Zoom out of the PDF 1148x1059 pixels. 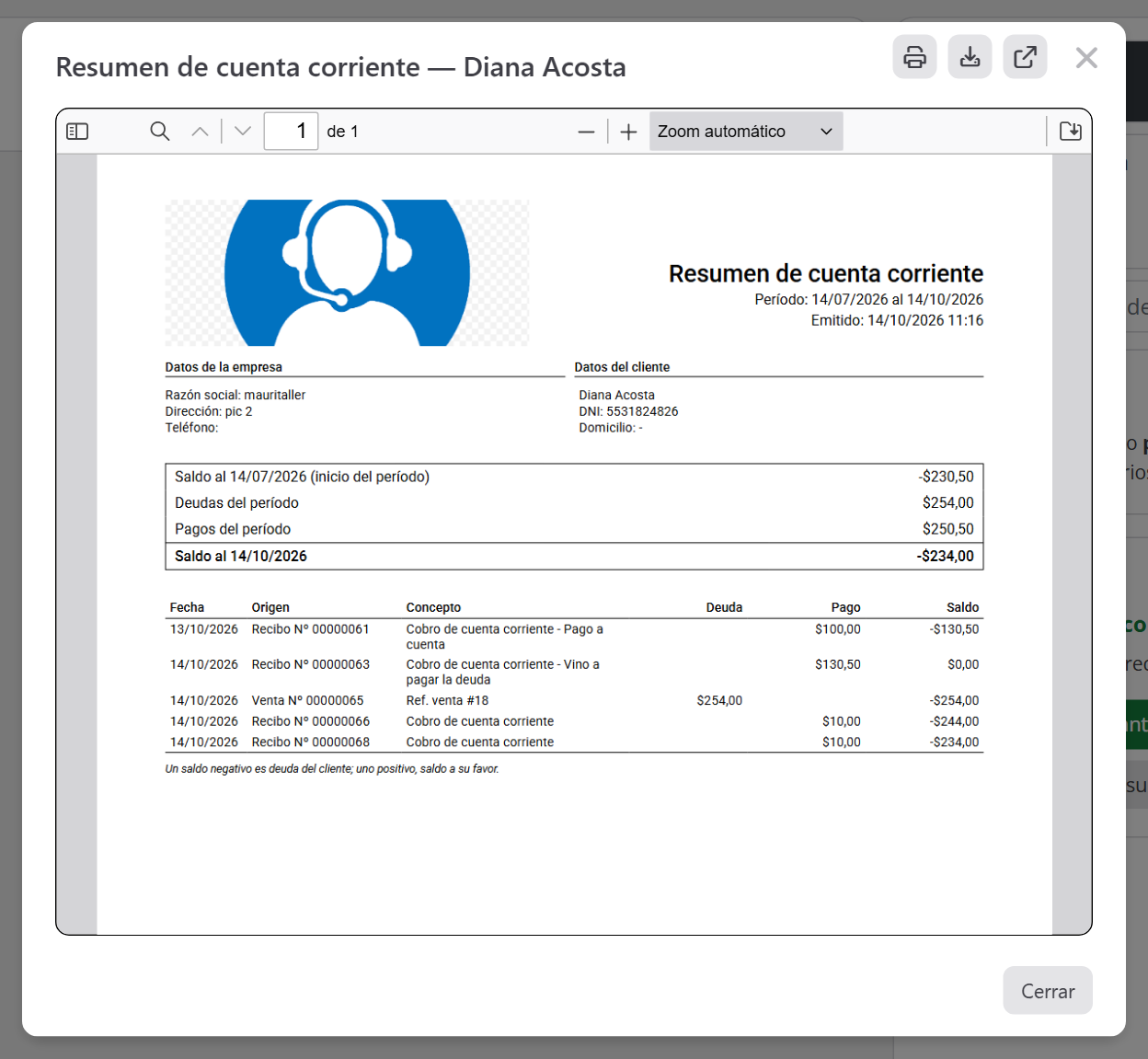tap(586, 132)
